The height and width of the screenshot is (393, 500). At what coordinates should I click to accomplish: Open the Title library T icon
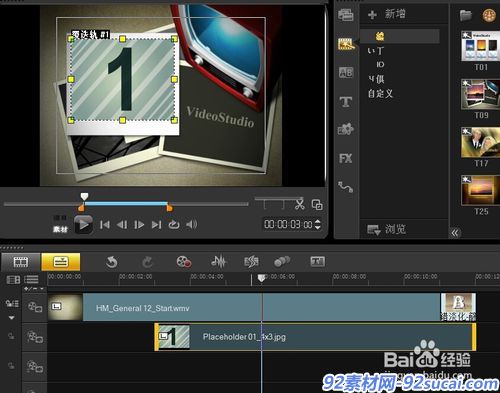click(x=346, y=102)
